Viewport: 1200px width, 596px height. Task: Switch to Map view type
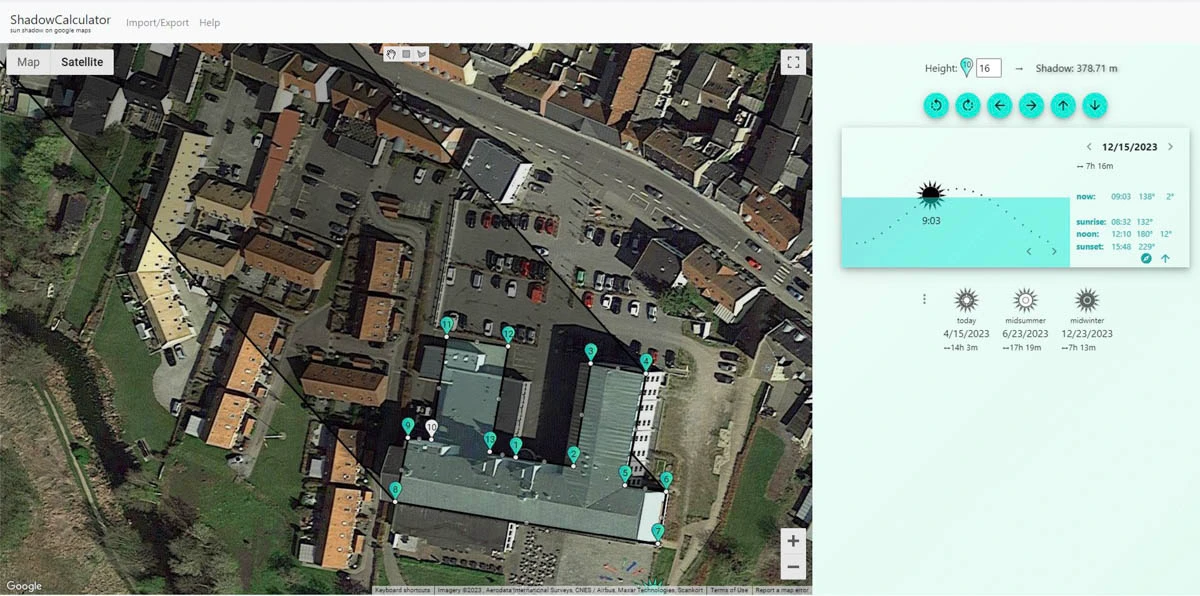click(x=29, y=62)
